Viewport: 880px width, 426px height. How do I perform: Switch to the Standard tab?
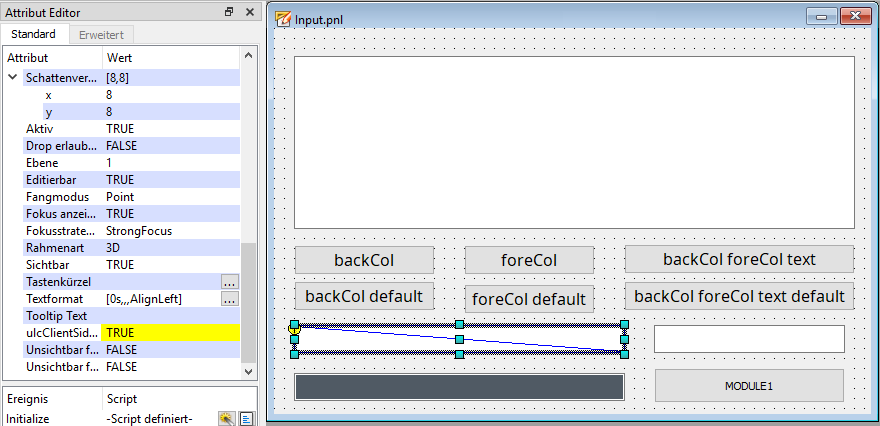click(34, 34)
